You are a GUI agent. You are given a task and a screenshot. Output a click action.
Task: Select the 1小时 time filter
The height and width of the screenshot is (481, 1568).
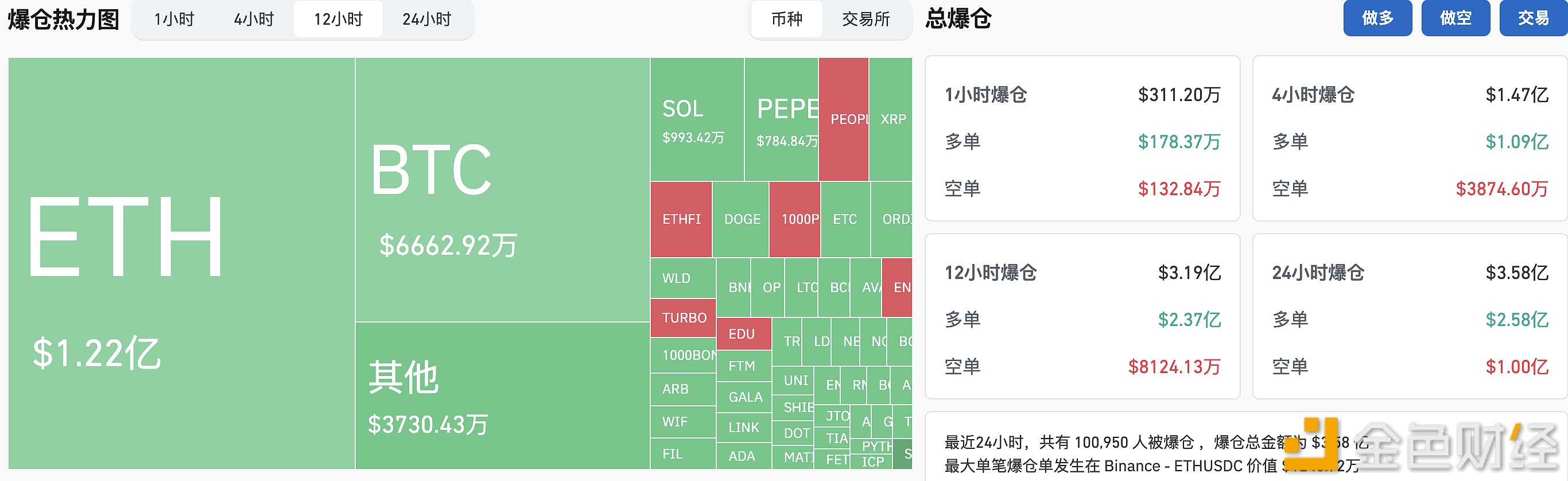pos(173,19)
